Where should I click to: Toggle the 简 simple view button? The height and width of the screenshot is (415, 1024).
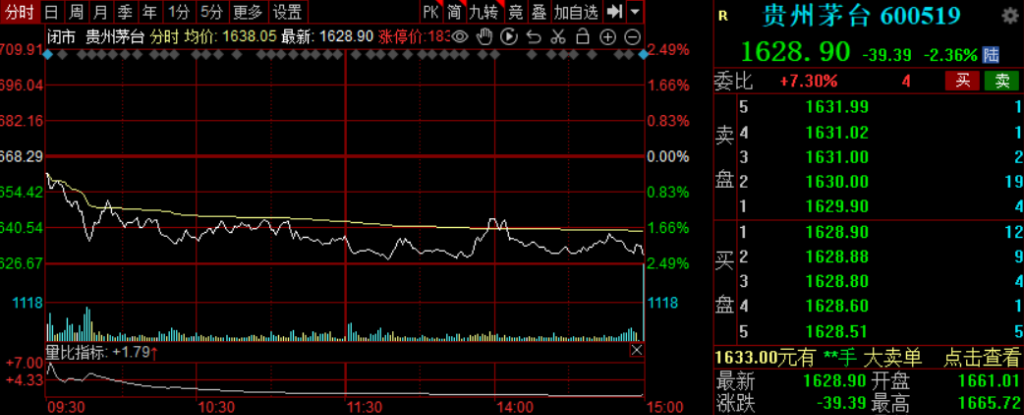click(455, 12)
